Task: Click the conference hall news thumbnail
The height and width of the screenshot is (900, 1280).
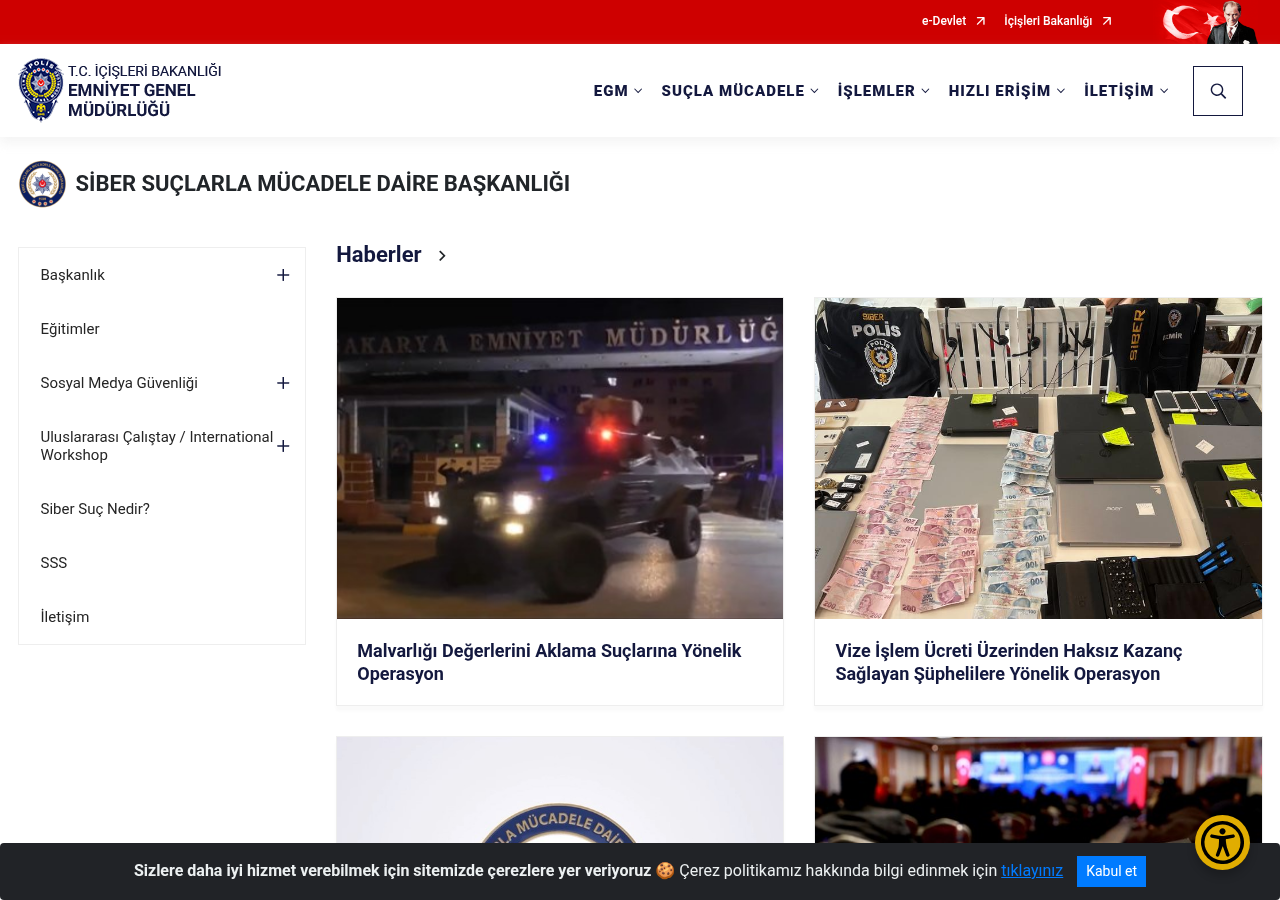Action: coord(1038,790)
